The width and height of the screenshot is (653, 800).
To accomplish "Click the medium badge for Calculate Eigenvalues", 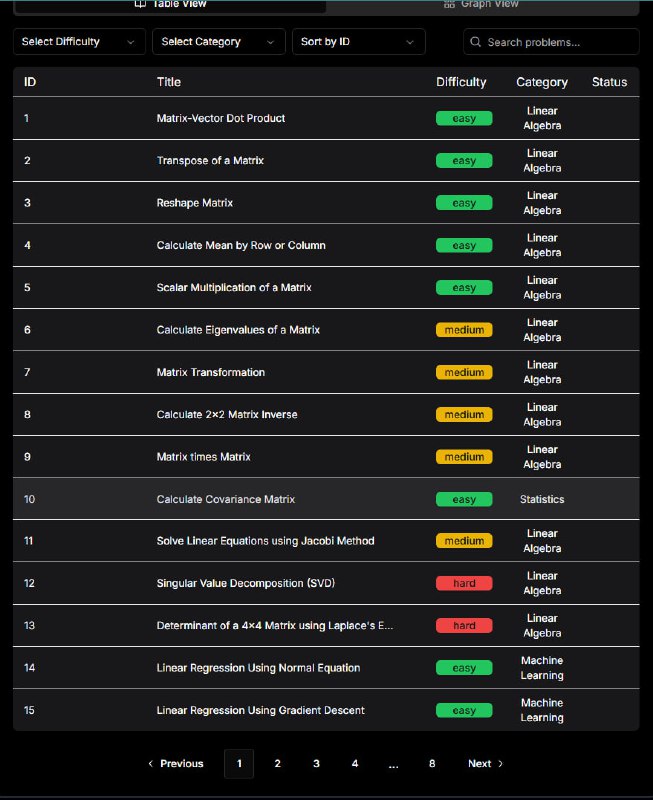I will click(464, 330).
